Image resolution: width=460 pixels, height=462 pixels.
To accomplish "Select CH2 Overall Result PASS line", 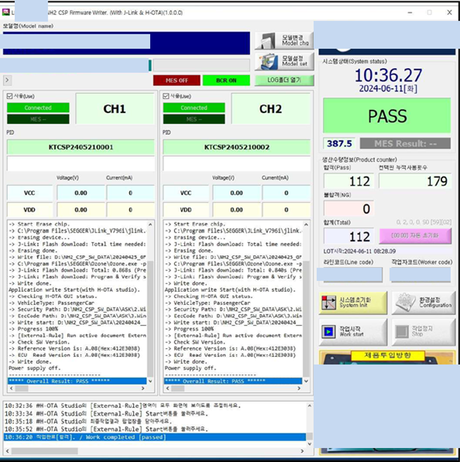I will 233,381.
